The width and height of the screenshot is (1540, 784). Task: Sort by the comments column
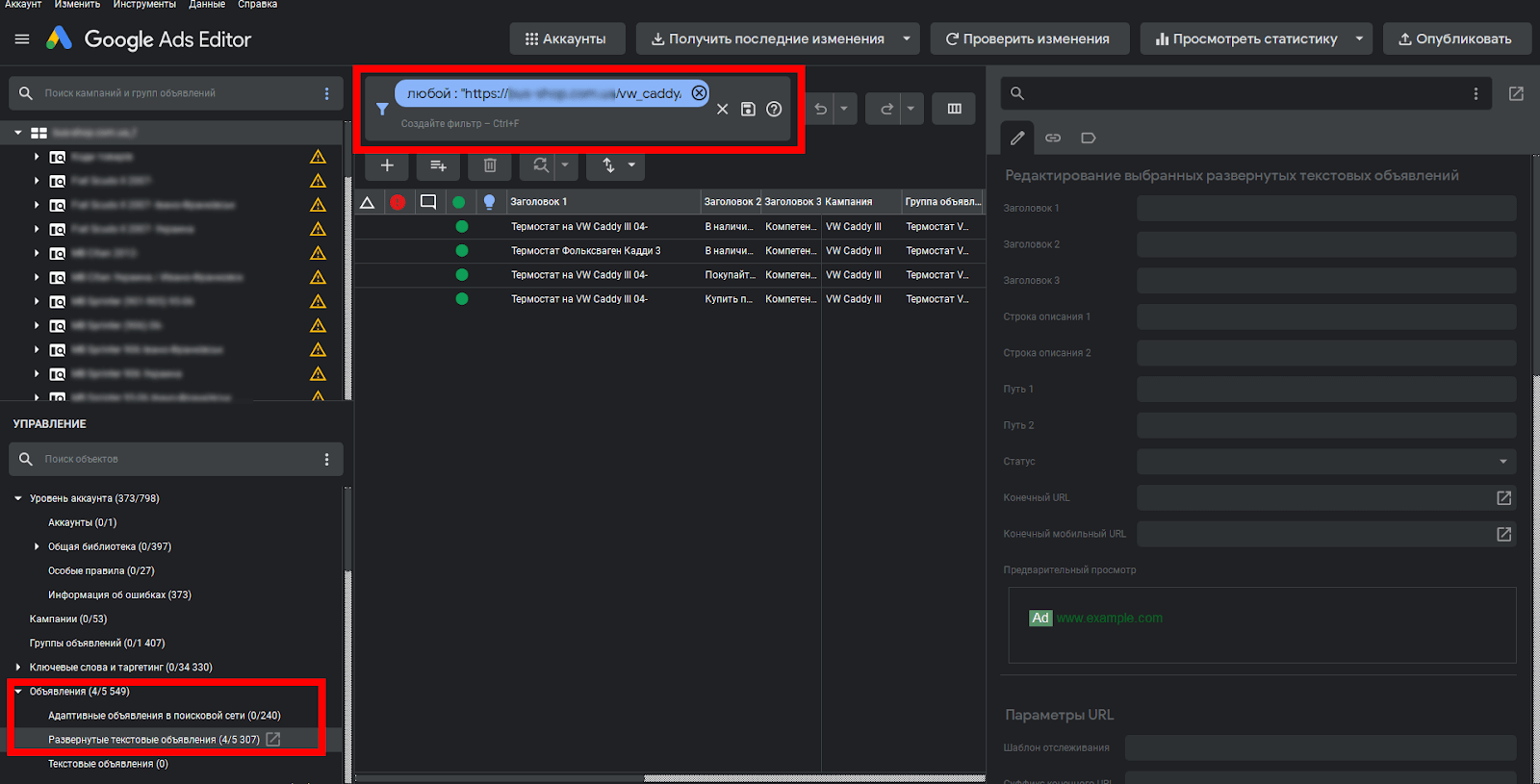(x=428, y=202)
